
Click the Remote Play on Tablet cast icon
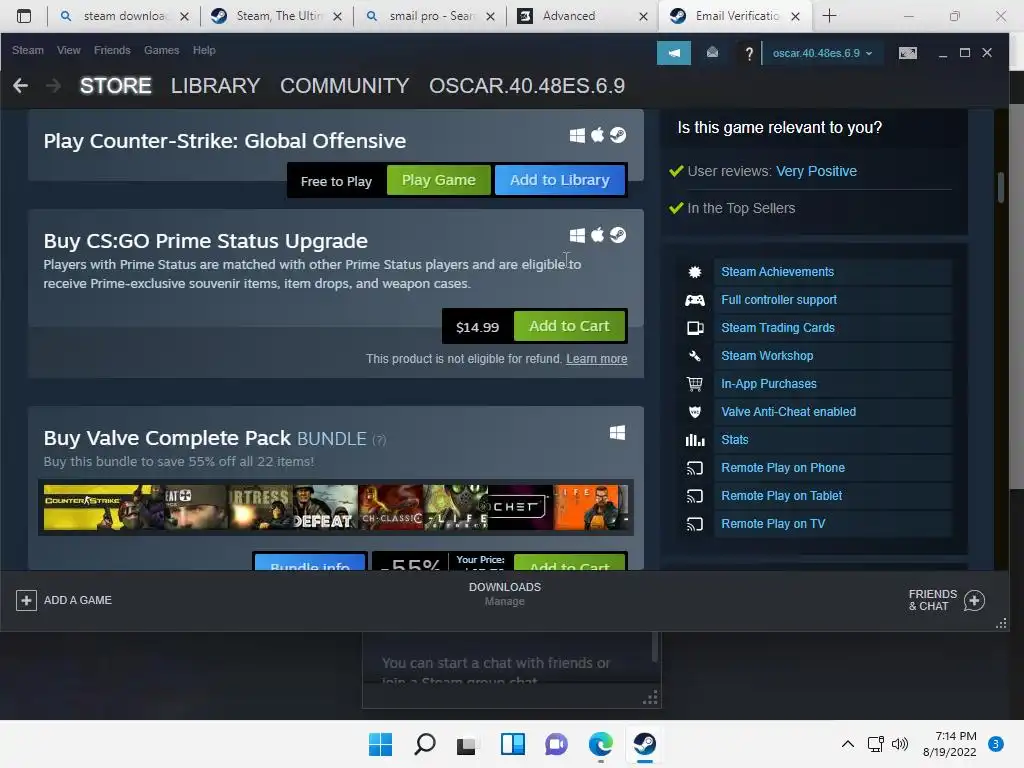[695, 496]
